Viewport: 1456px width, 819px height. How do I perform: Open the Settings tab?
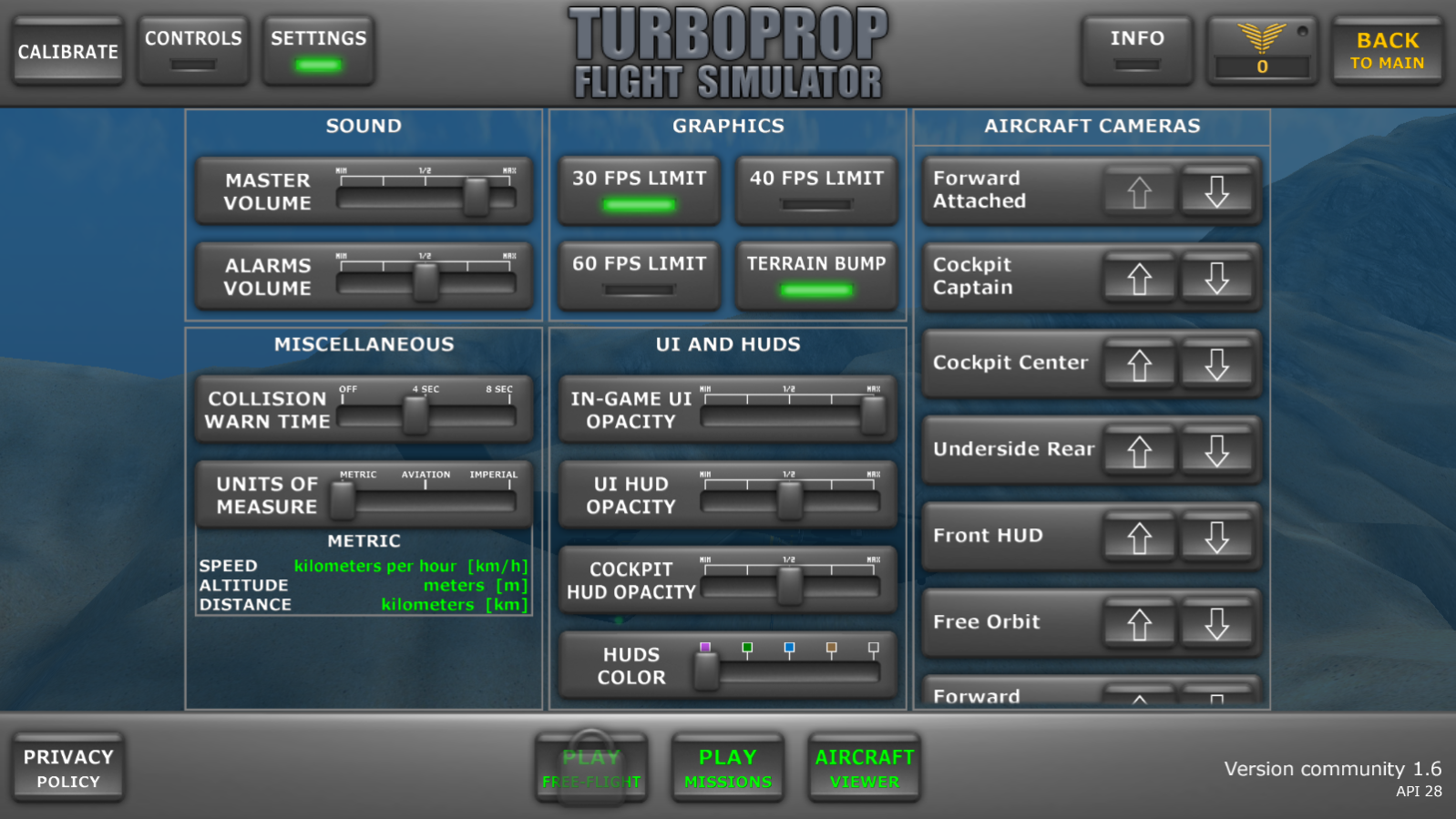click(318, 50)
